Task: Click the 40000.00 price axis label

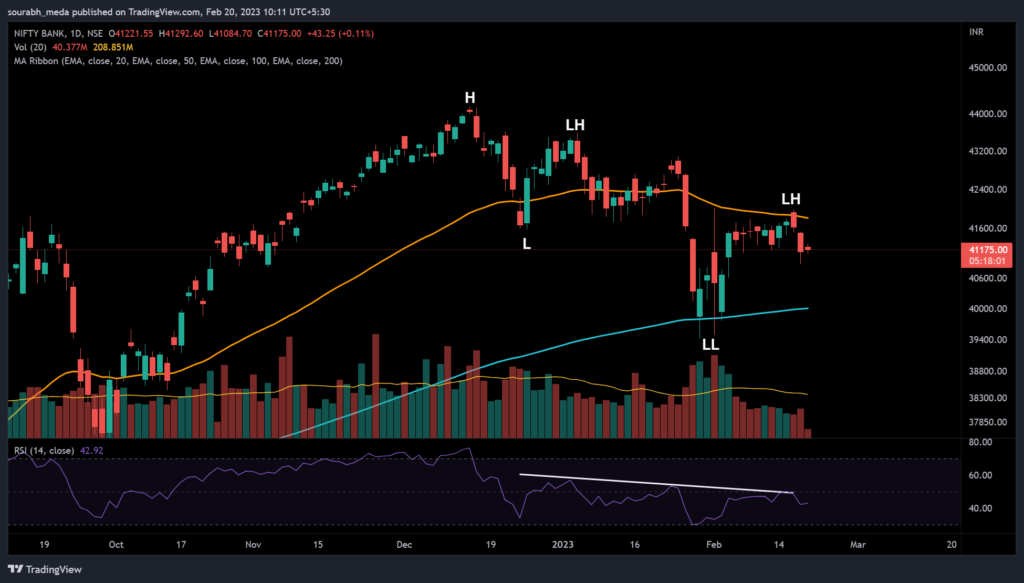Action: tap(988, 309)
